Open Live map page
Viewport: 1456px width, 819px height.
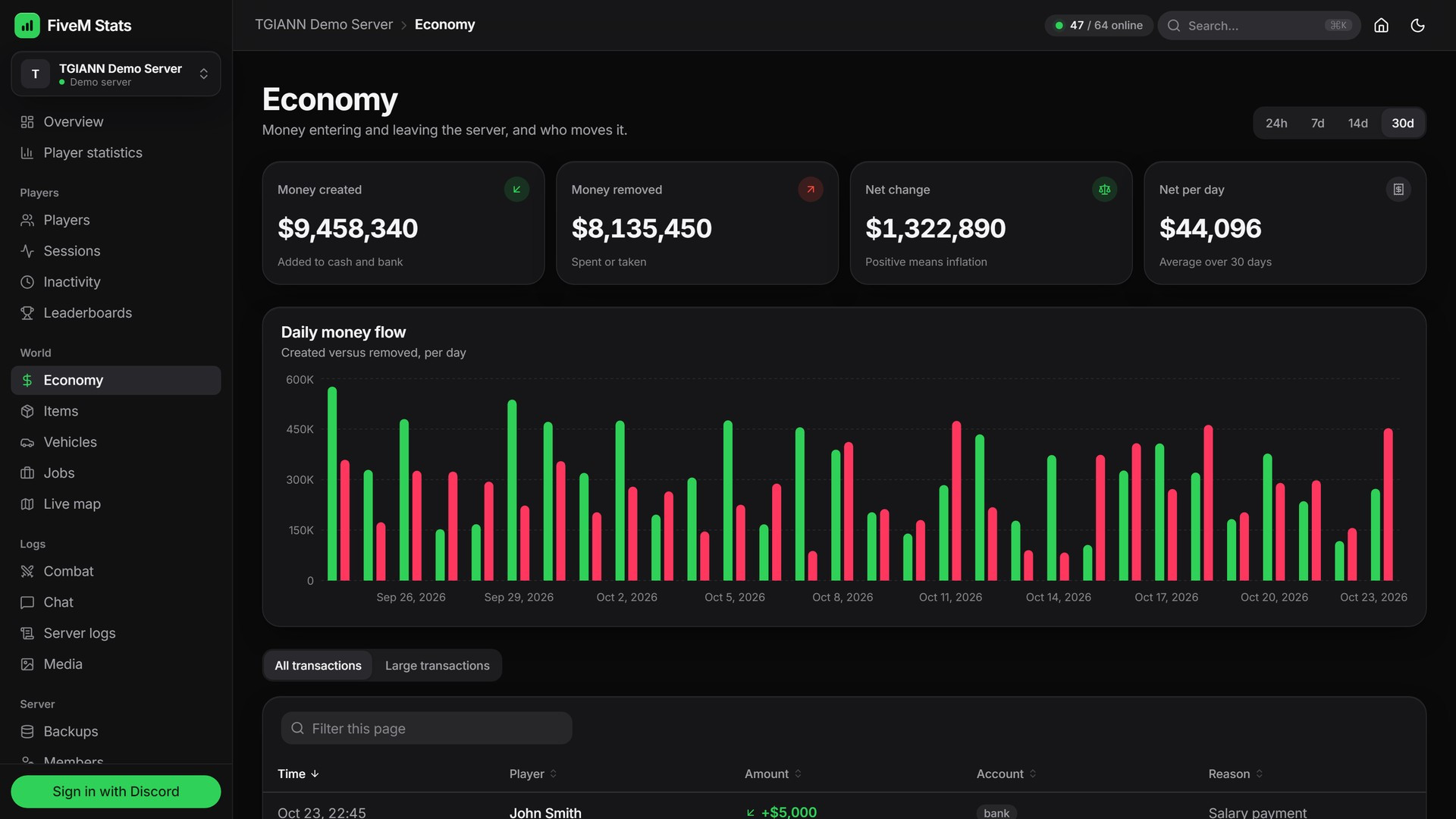point(116,504)
